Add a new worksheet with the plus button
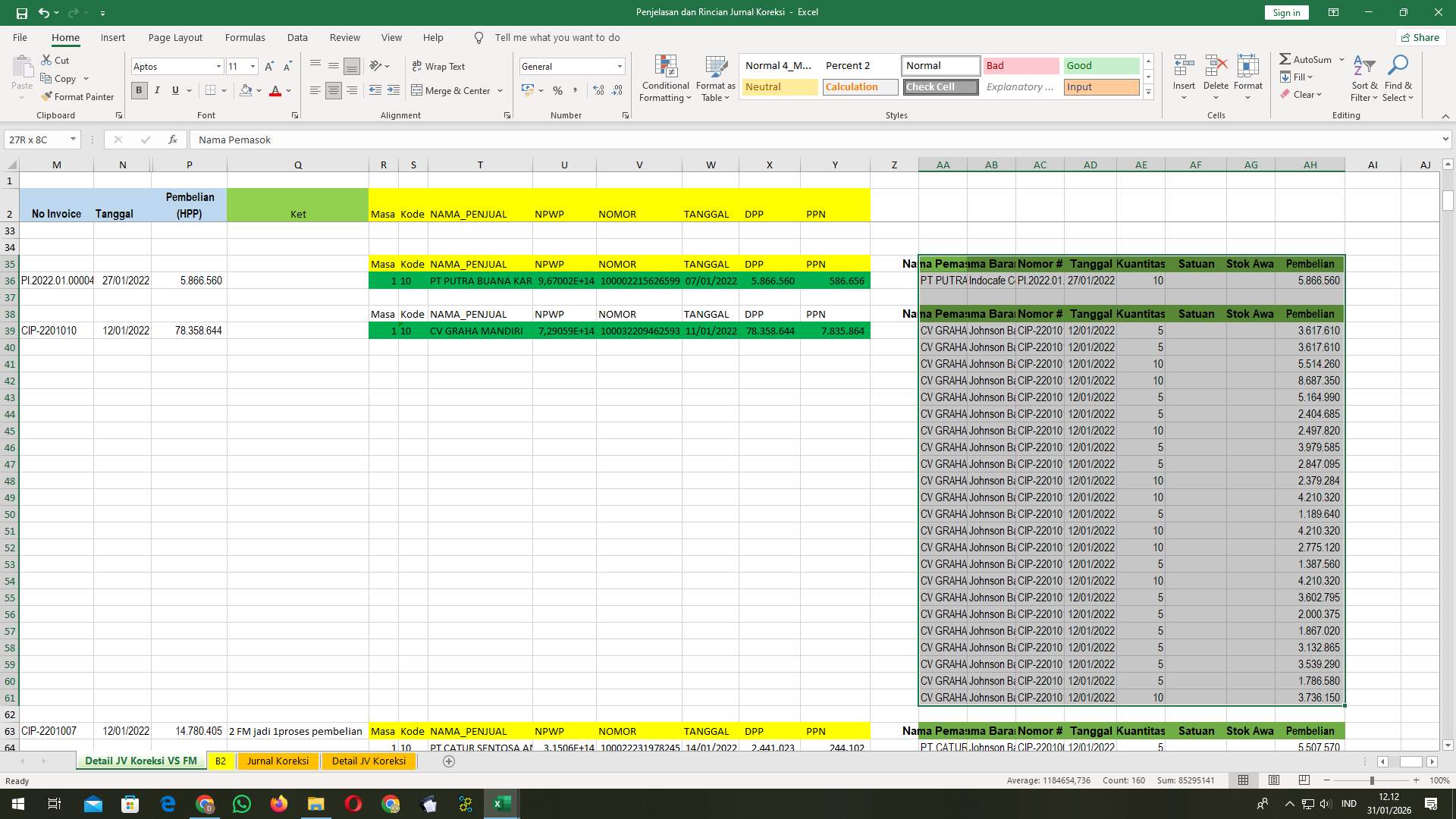Image resolution: width=1456 pixels, height=819 pixels. point(449,761)
